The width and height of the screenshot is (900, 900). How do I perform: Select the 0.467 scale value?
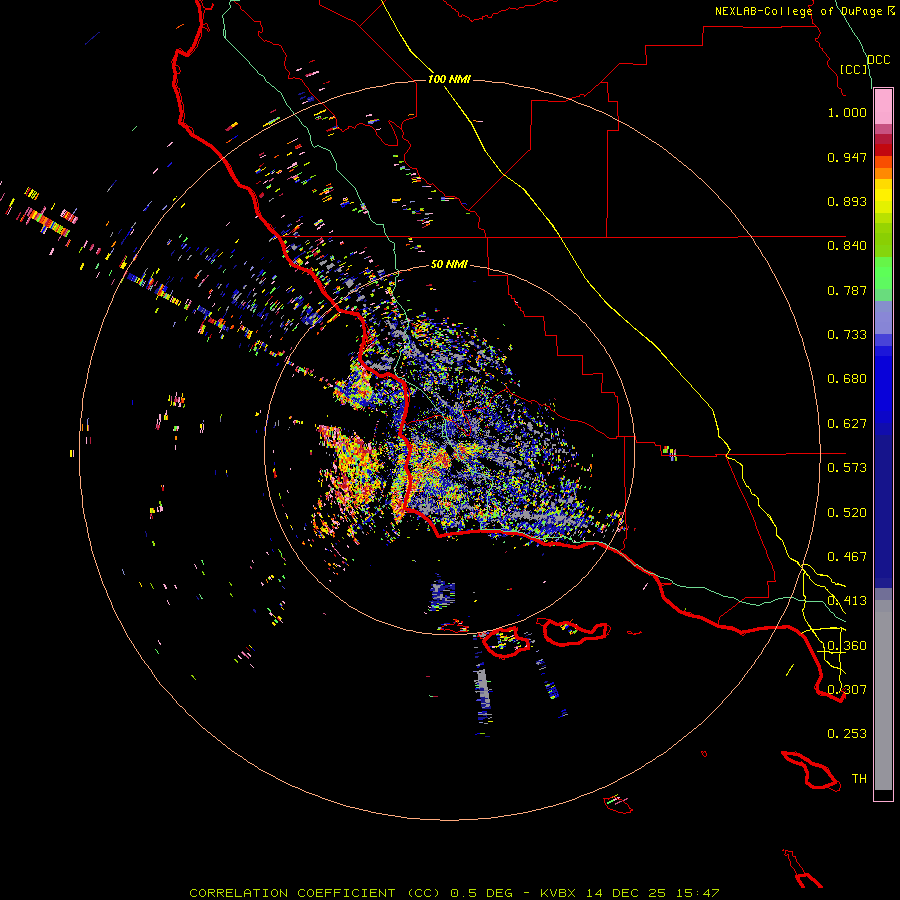pos(847,557)
